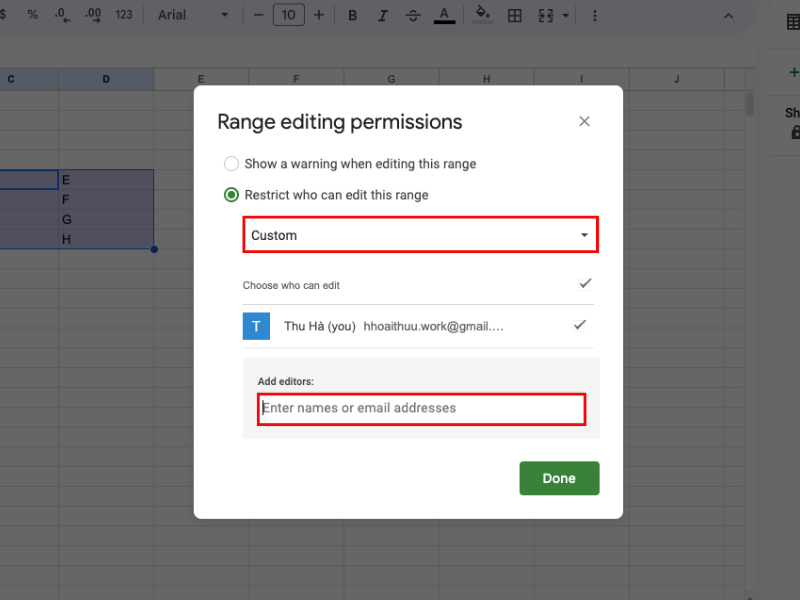Click the percent format icon
Image resolution: width=800 pixels, height=600 pixels.
click(x=33, y=16)
